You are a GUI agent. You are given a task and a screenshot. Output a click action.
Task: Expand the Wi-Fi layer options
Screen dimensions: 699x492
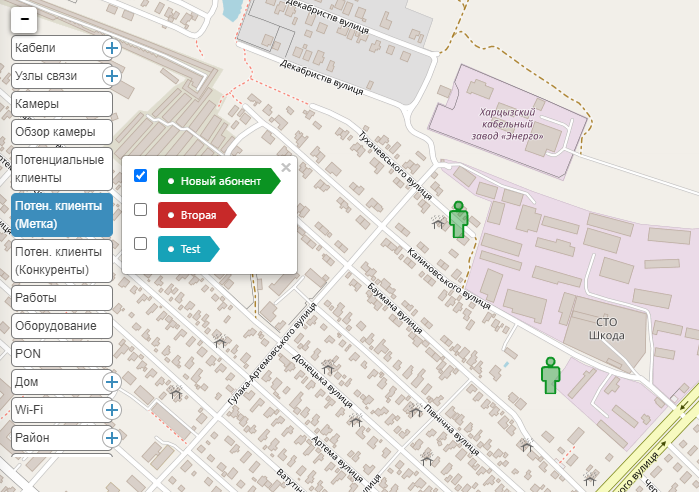tap(111, 410)
